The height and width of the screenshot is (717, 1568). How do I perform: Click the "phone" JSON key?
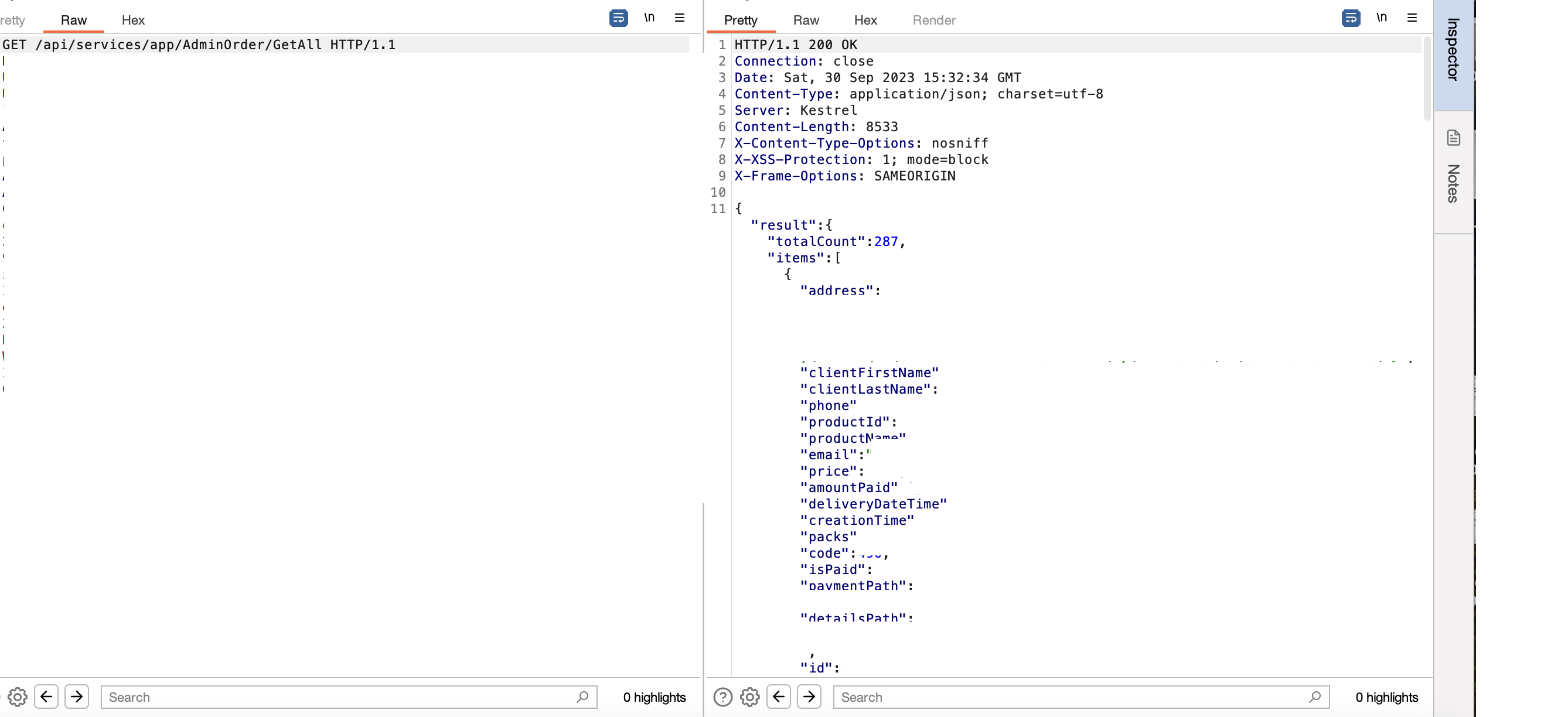point(828,405)
